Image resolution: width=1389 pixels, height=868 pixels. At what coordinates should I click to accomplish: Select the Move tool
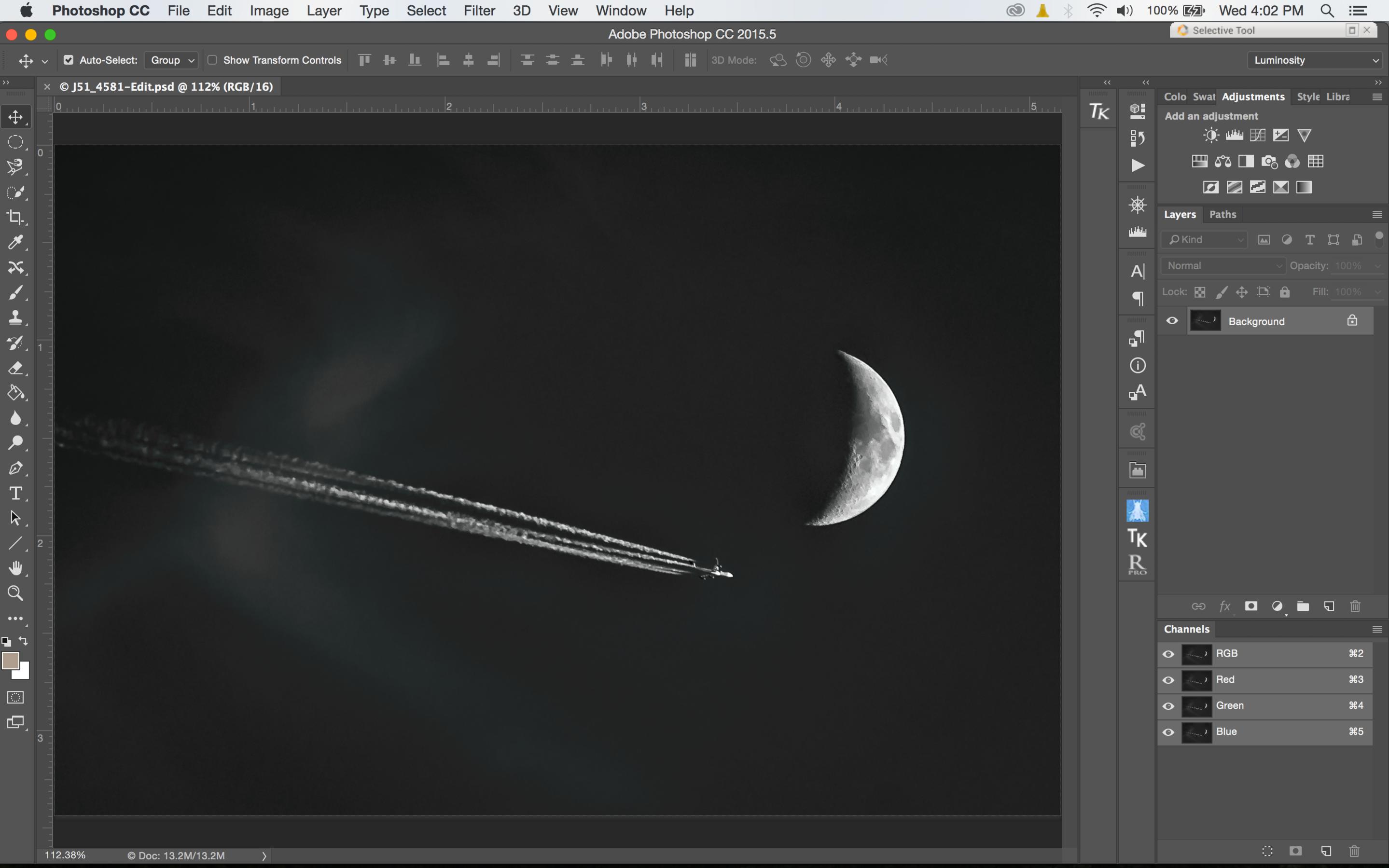tap(15, 116)
